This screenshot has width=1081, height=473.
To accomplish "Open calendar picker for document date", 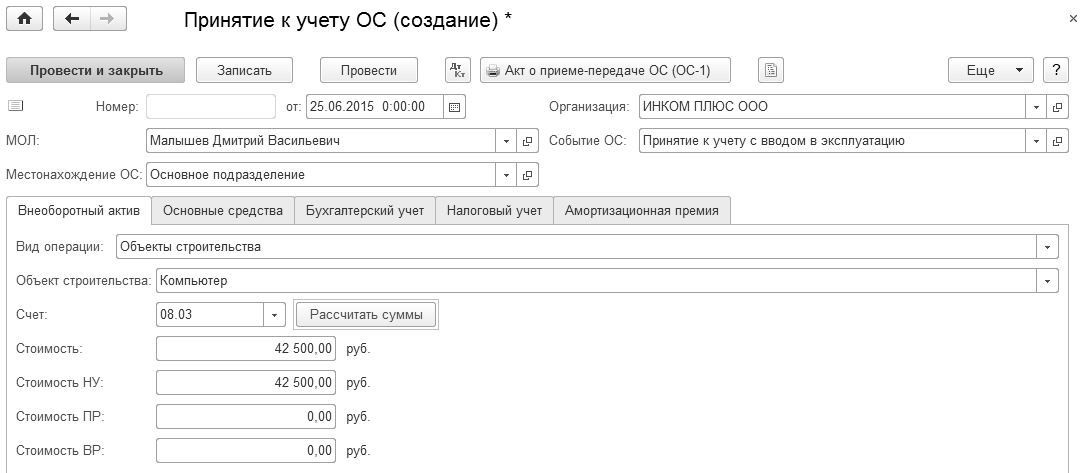I will (454, 107).
